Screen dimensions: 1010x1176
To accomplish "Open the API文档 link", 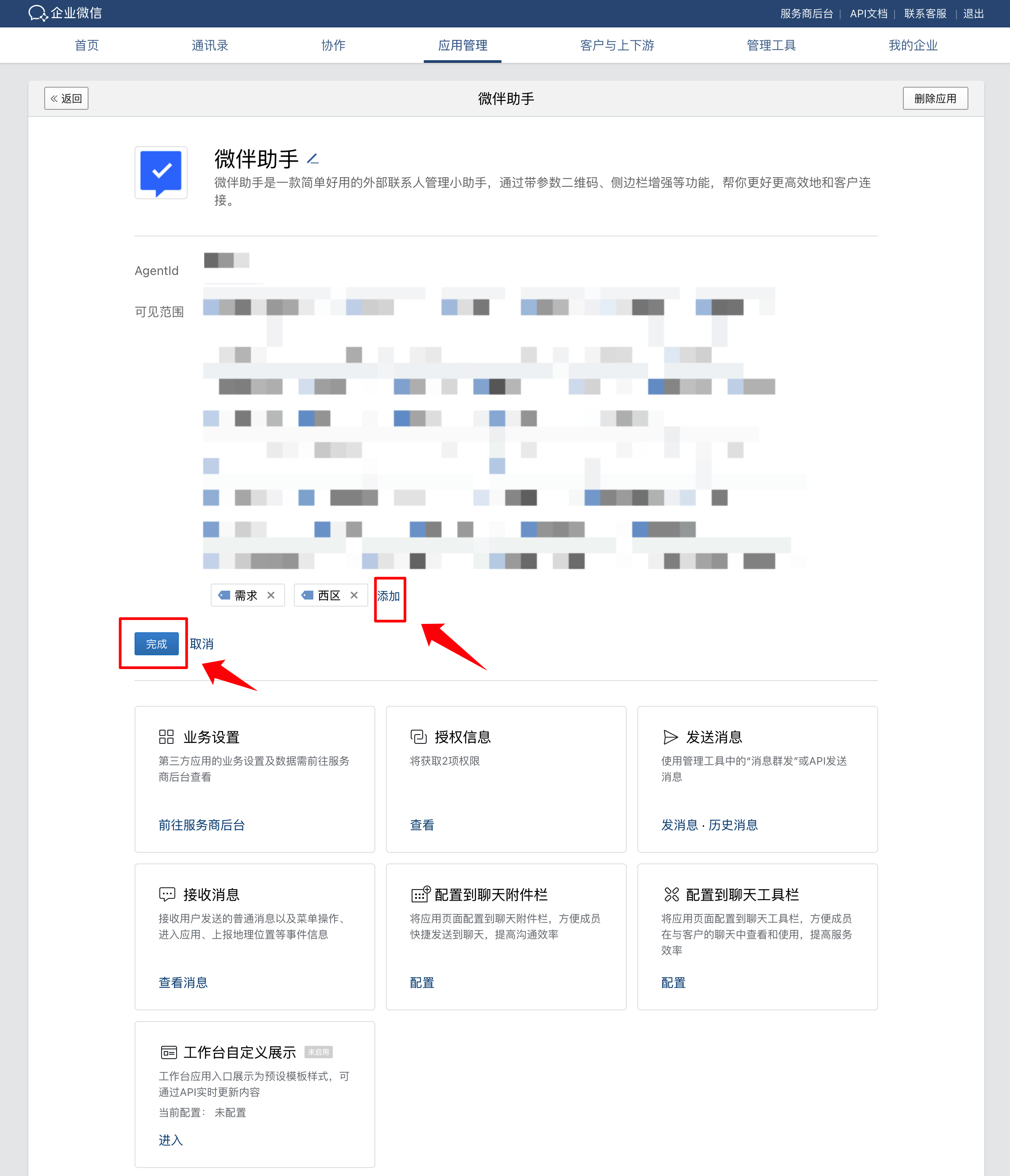I will pyautogui.click(x=868, y=14).
